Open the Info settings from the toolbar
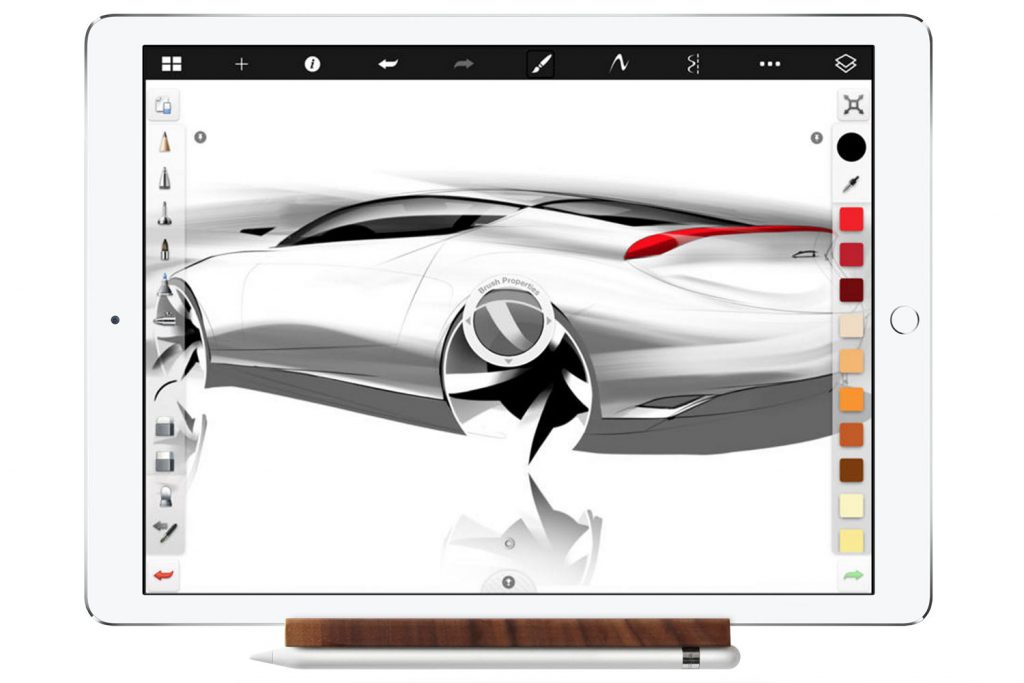This screenshot has height=683, width=1024. point(312,61)
